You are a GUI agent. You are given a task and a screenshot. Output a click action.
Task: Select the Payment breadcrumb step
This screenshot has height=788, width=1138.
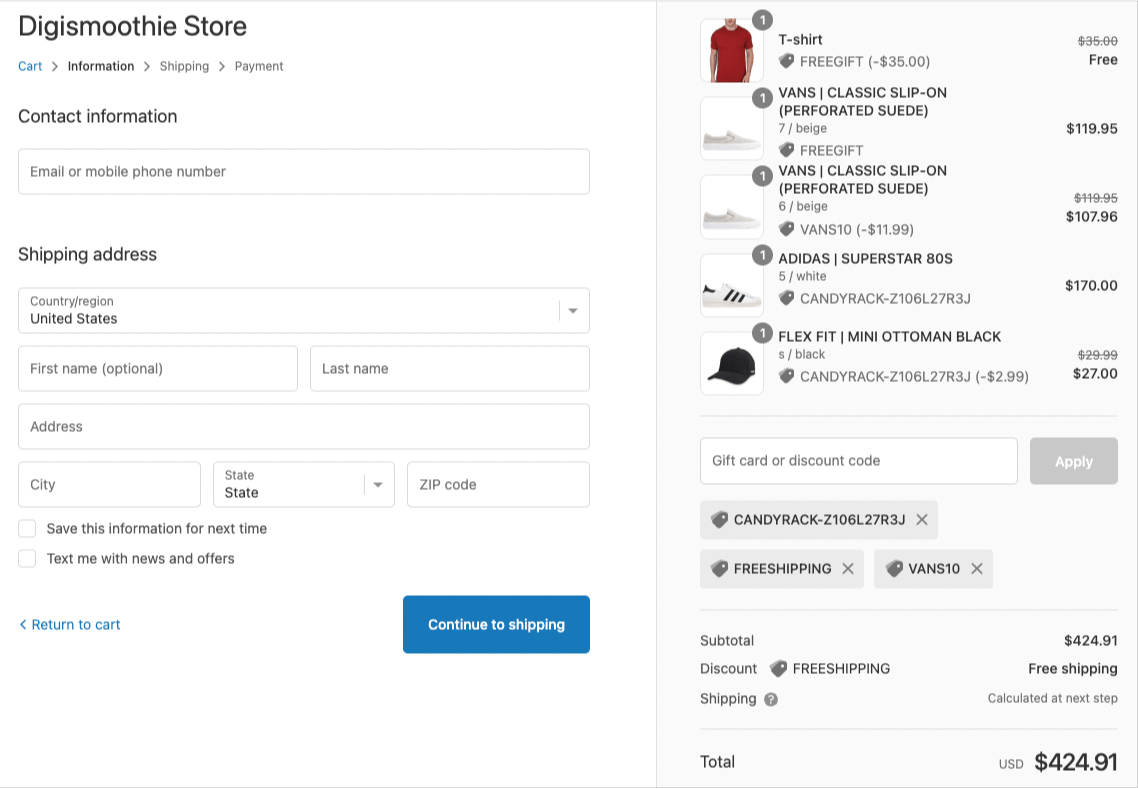click(258, 66)
